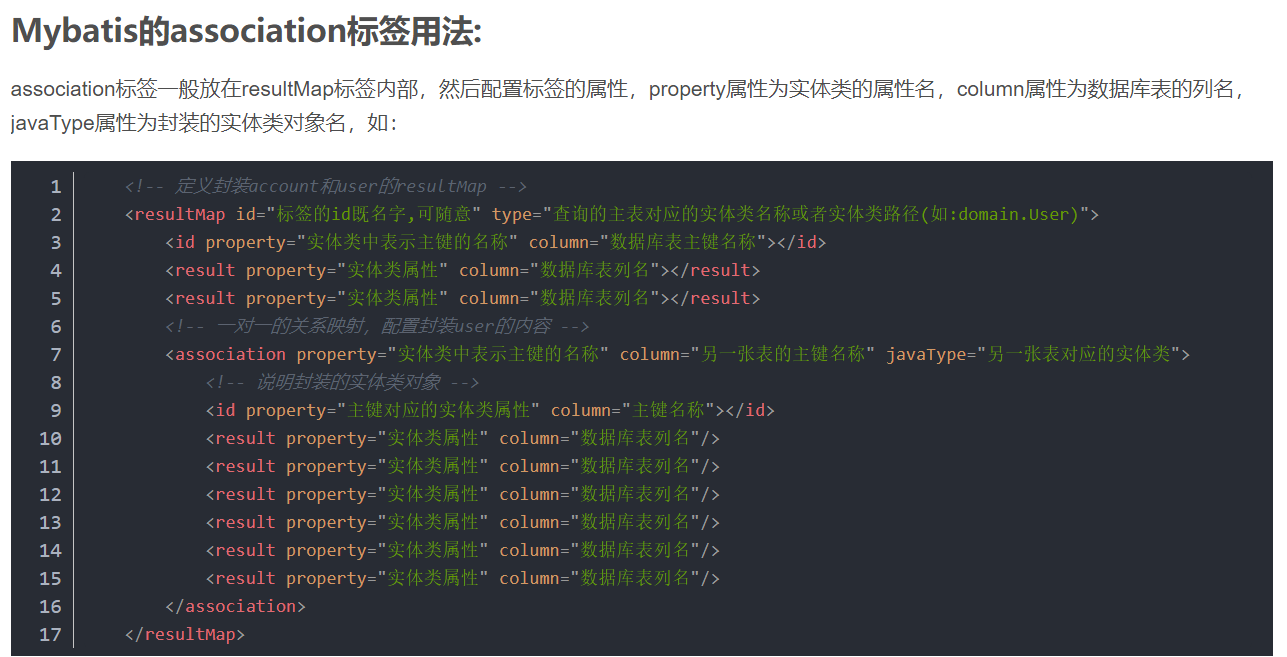The height and width of the screenshot is (657, 1287).
Task: Click the closing "</resultMap>" tag
Action: pyautogui.click(x=185, y=634)
